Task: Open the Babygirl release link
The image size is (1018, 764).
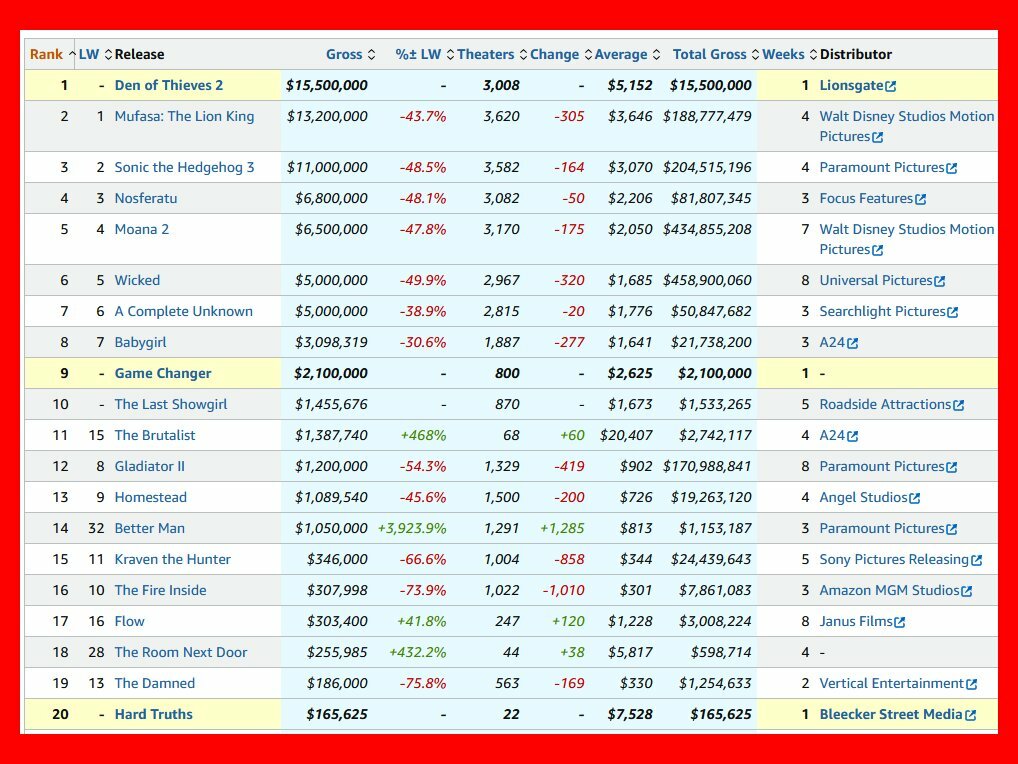Action: pos(140,343)
